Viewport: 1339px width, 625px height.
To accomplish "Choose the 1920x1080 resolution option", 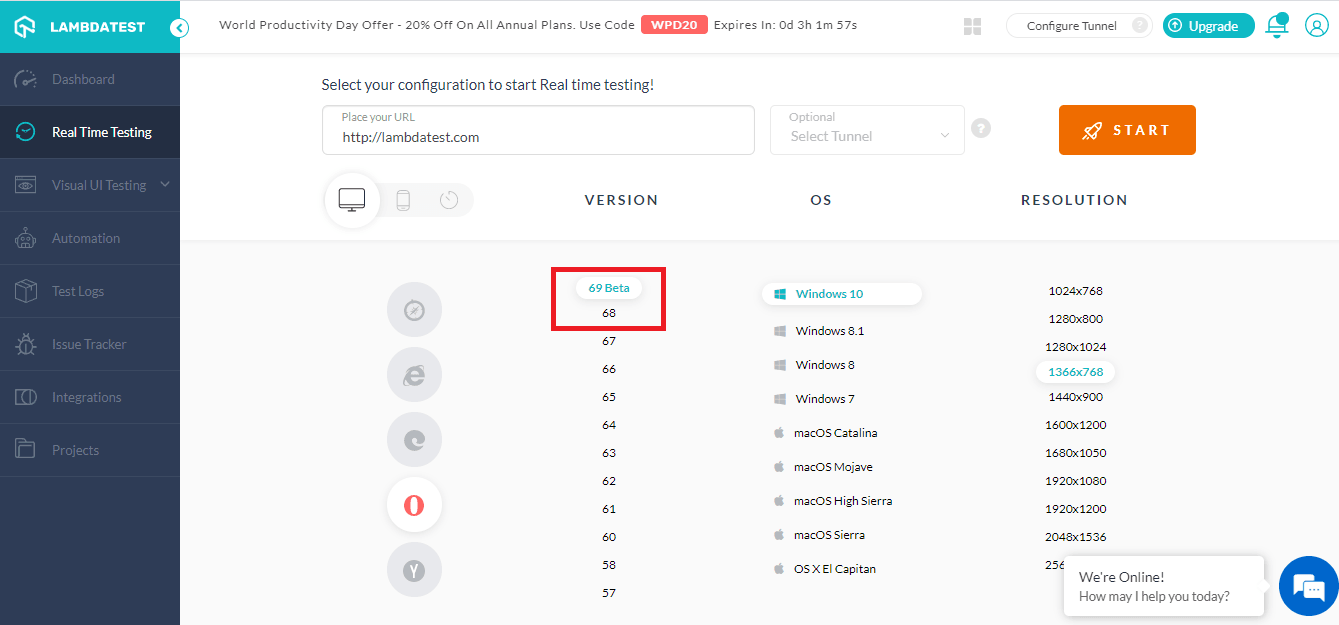I will [1074, 480].
